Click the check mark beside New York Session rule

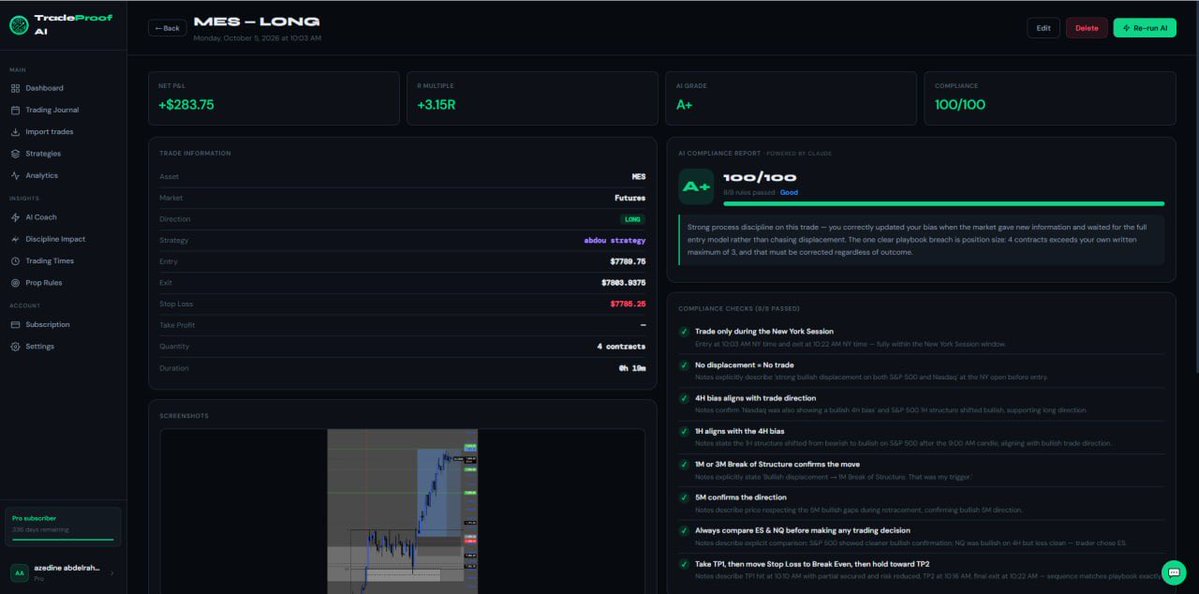click(x=684, y=332)
